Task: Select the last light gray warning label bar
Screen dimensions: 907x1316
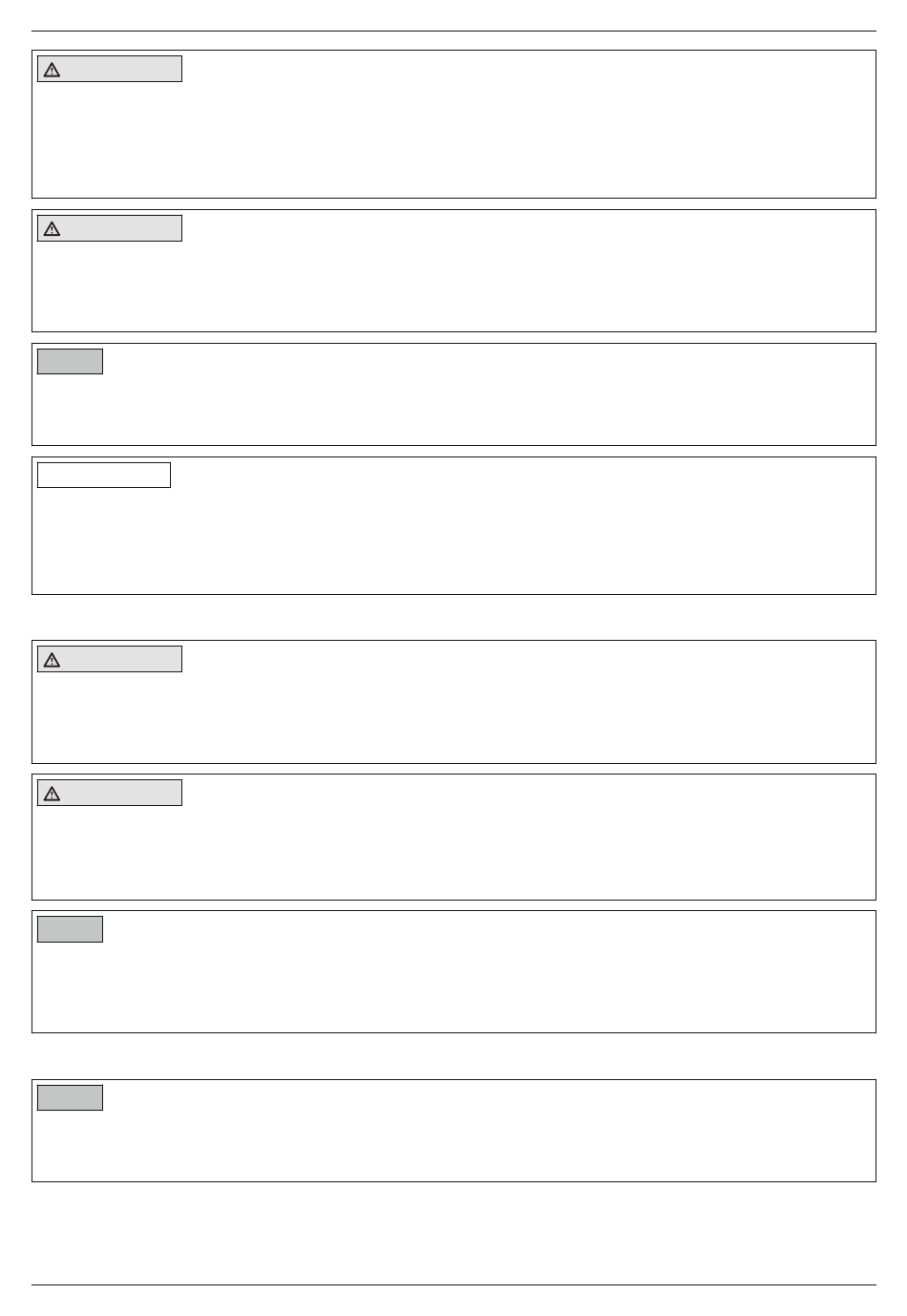Action: (x=110, y=793)
